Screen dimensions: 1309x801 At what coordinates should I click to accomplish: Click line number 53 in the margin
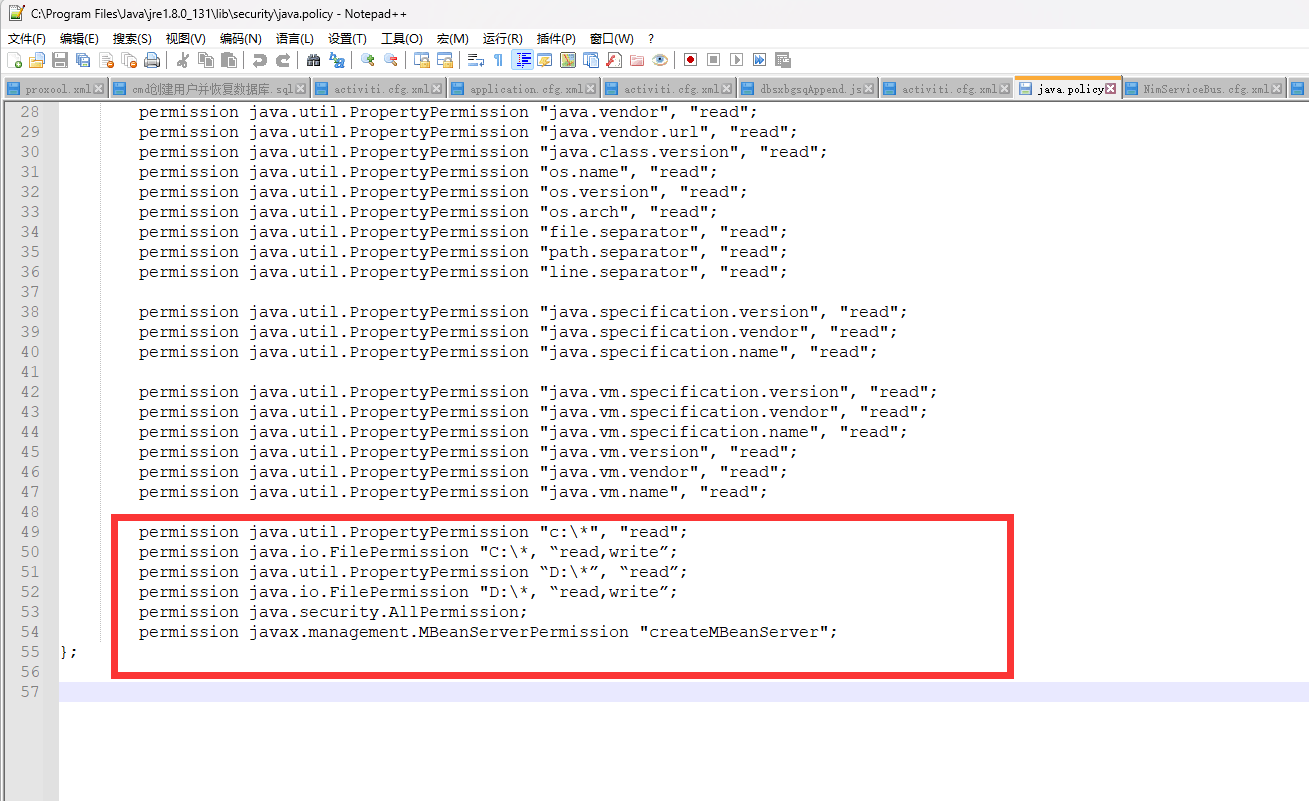tap(30, 612)
